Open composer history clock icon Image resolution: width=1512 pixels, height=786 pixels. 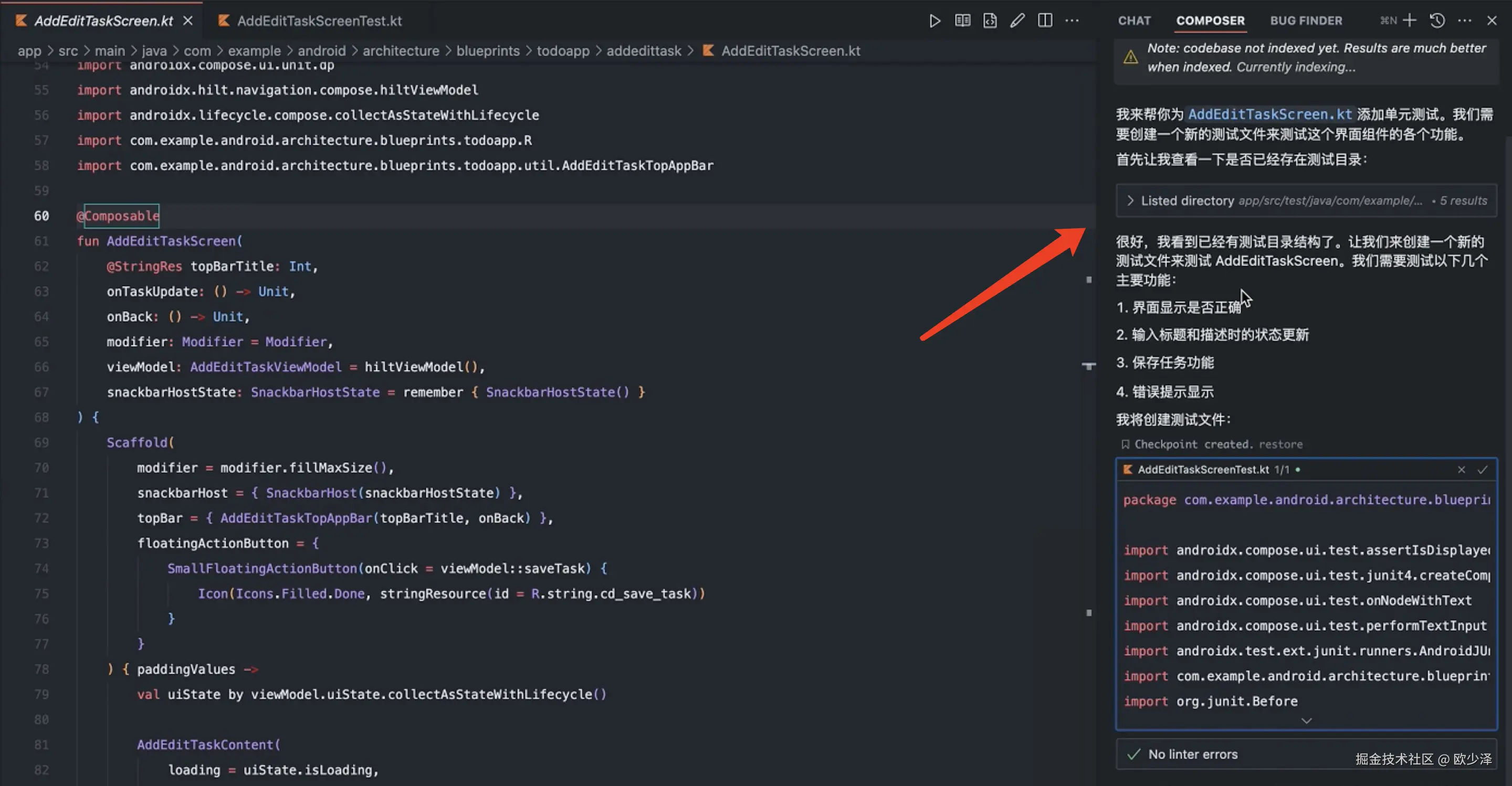1437,21
